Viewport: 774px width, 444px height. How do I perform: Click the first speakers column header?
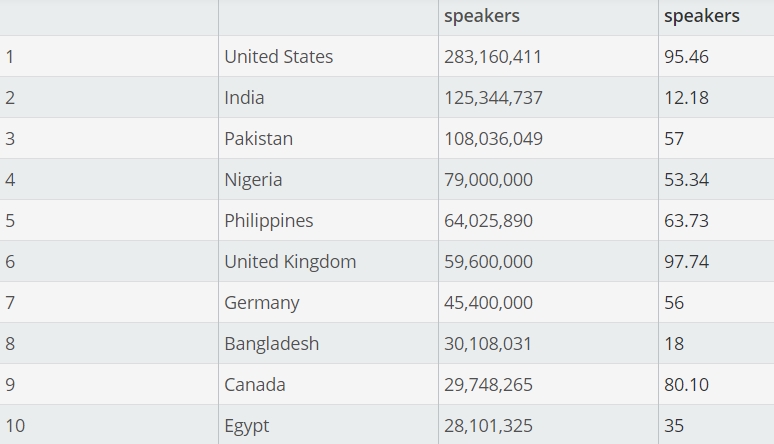click(482, 16)
